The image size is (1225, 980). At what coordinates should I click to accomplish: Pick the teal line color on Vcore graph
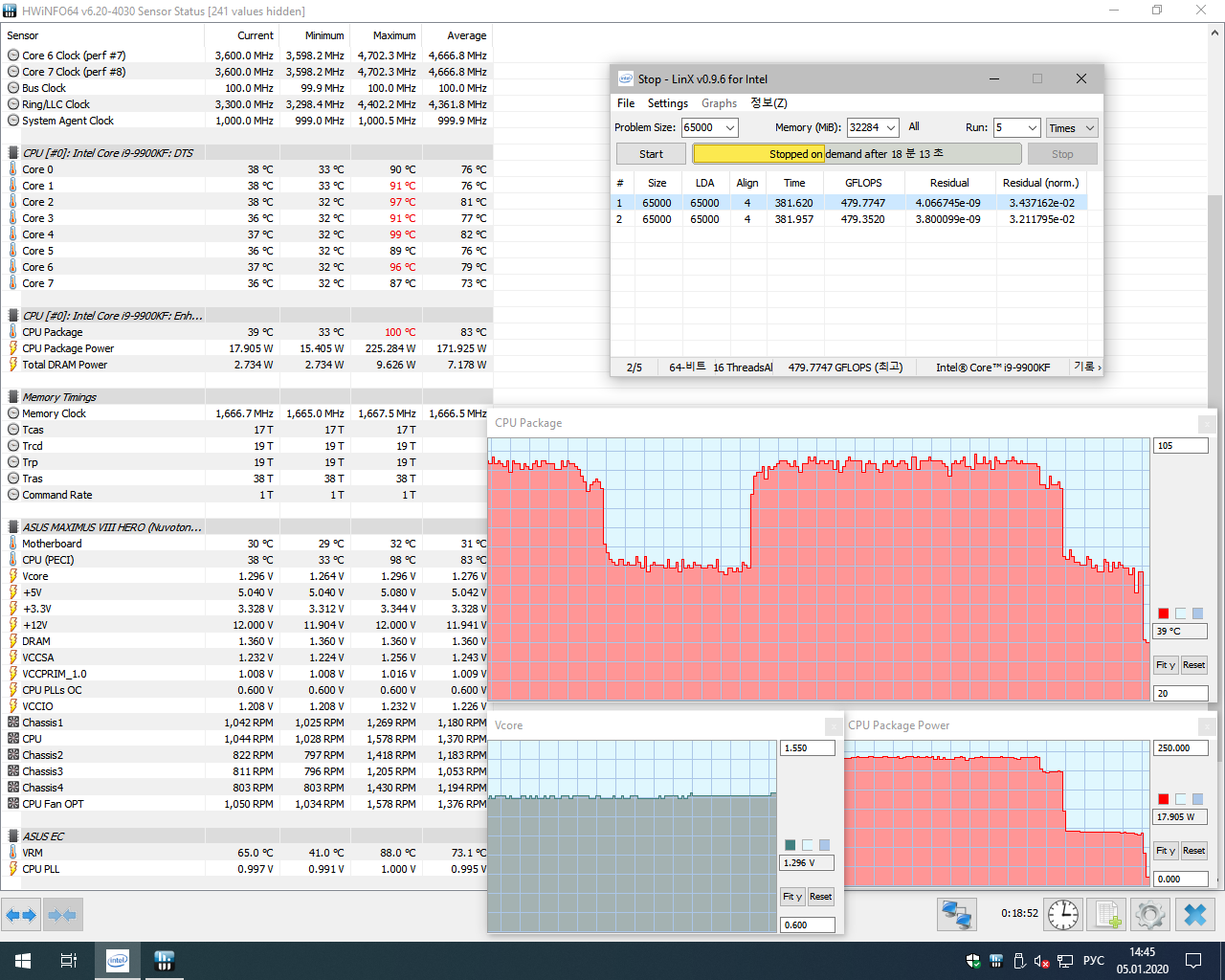pyautogui.click(x=791, y=845)
